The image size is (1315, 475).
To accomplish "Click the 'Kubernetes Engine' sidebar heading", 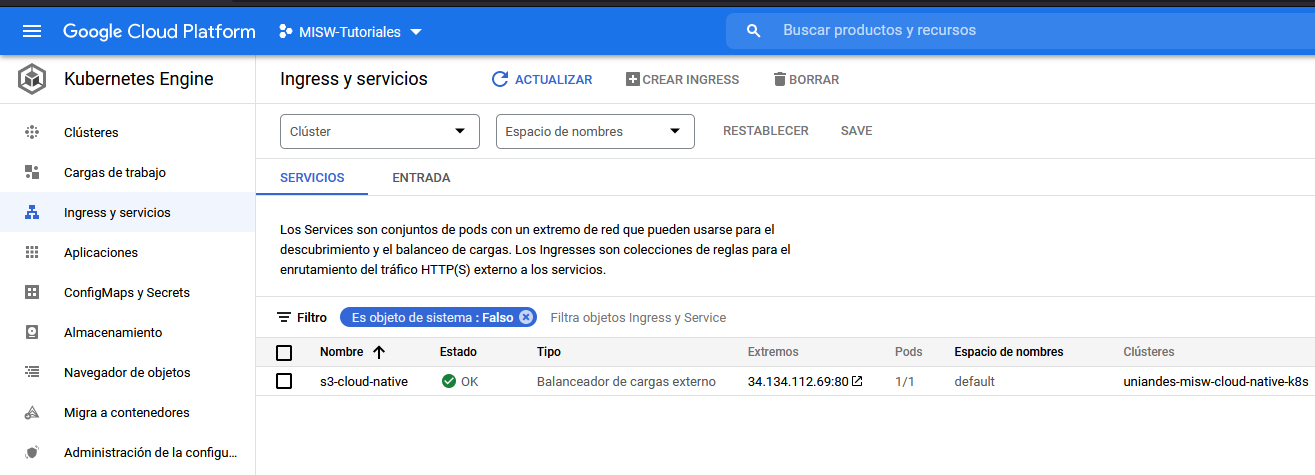I will click(139, 79).
